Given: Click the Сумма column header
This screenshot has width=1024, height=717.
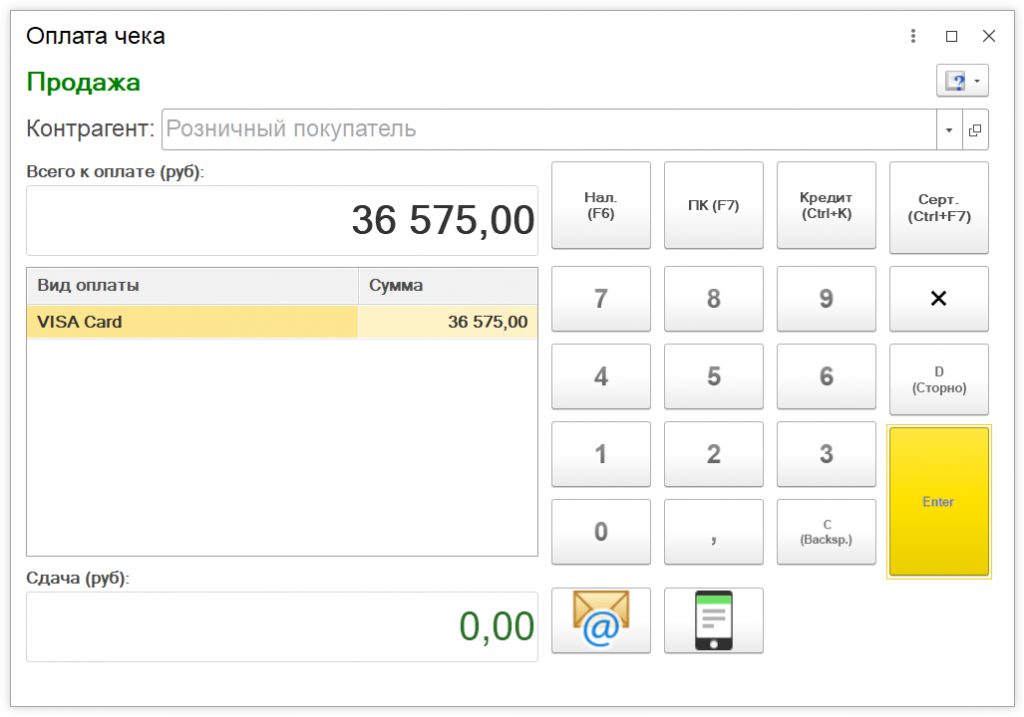Looking at the screenshot, I should (x=447, y=286).
